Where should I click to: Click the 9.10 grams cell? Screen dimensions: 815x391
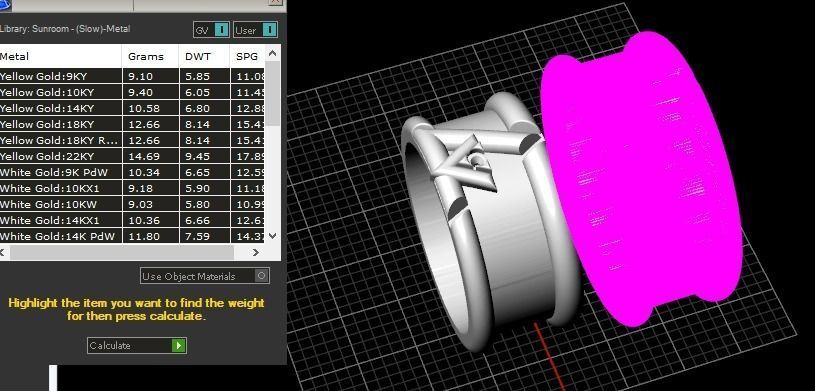150,76
